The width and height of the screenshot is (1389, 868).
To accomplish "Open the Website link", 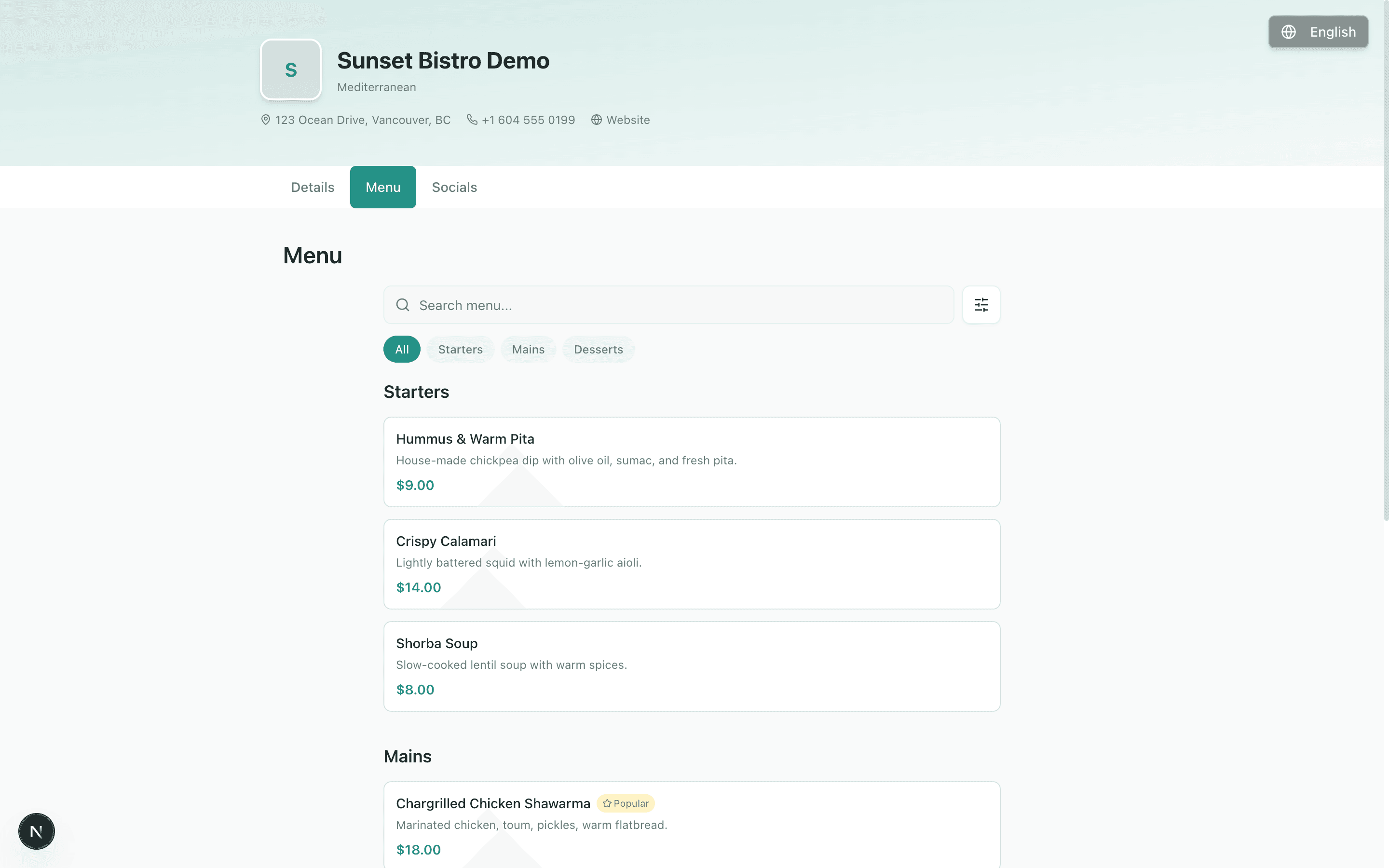I will (628, 120).
